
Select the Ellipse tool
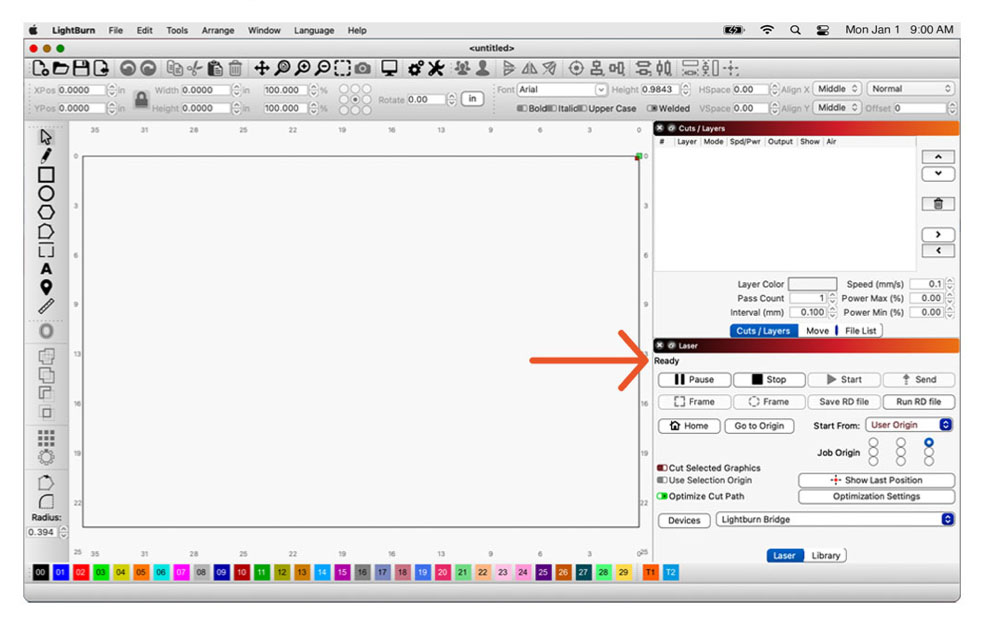click(x=46, y=193)
